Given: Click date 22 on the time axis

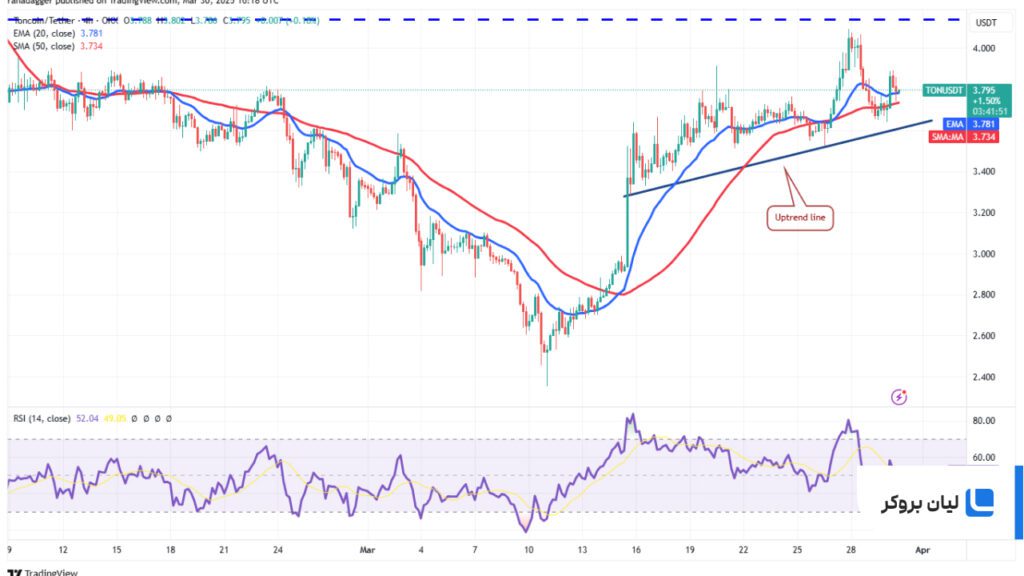Looking at the screenshot, I should click(743, 550).
